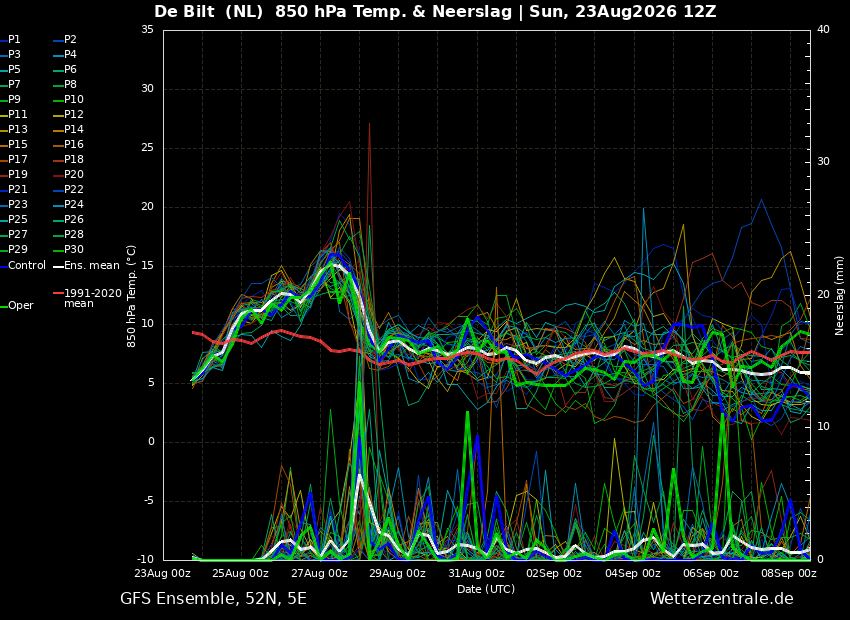Click the P21 legend entry
Screen dimensions: 850x620
pyautogui.click(x=14, y=190)
